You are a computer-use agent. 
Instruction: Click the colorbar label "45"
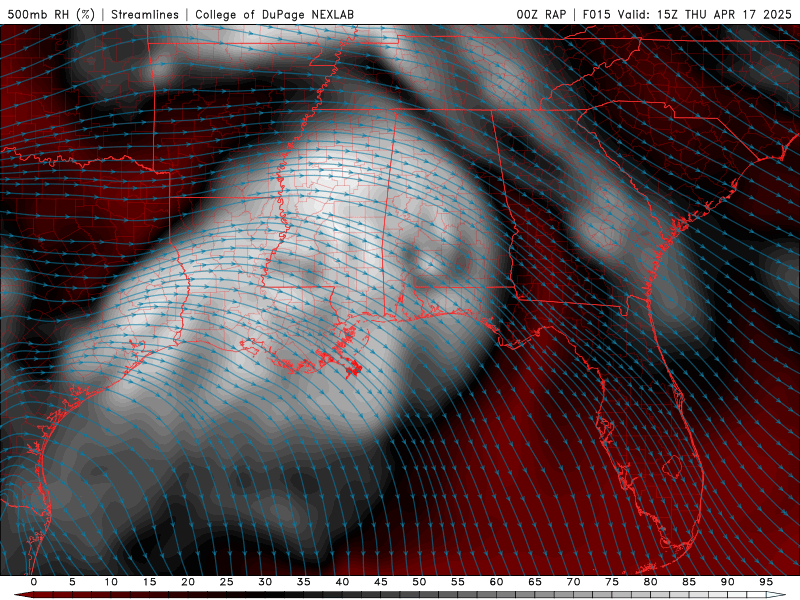[381, 582]
